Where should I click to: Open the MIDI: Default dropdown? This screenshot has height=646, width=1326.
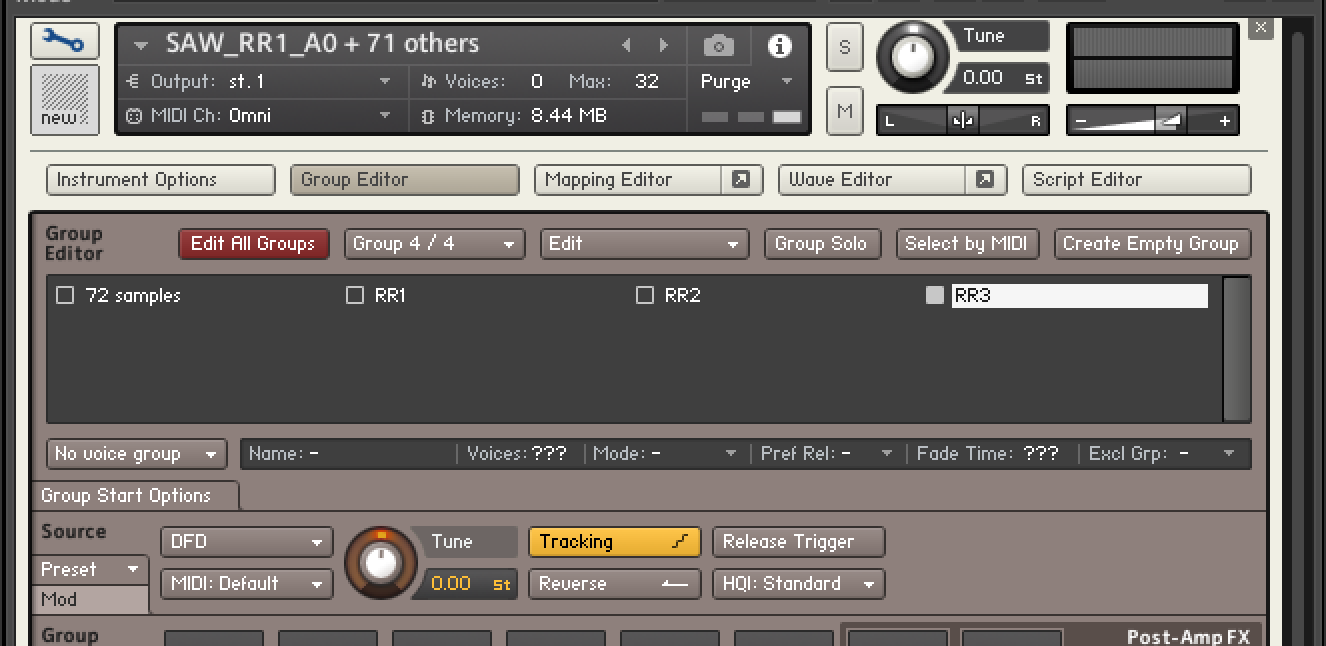pyautogui.click(x=246, y=584)
